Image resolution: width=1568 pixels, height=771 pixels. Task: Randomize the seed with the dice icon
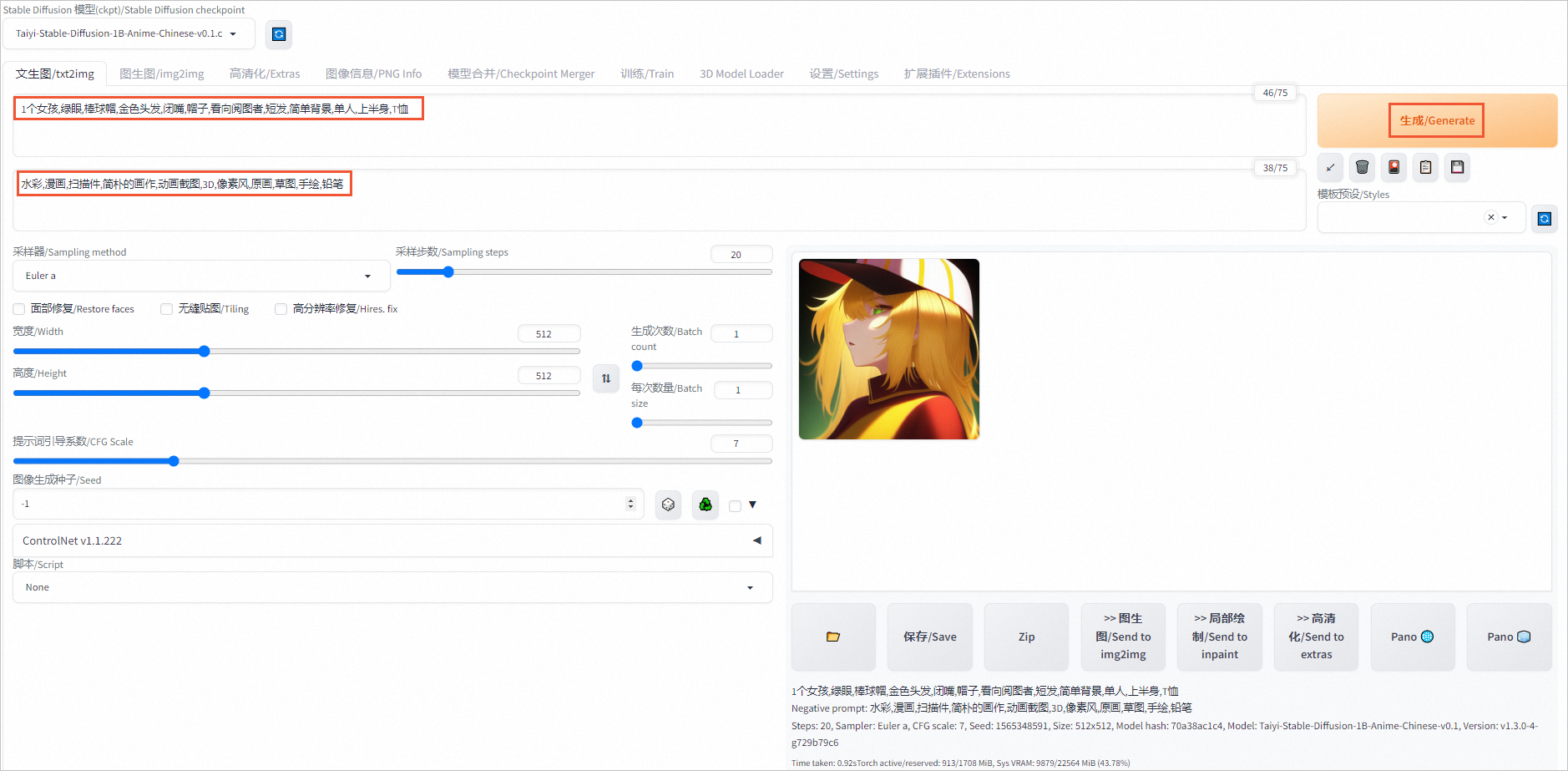pos(668,505)
